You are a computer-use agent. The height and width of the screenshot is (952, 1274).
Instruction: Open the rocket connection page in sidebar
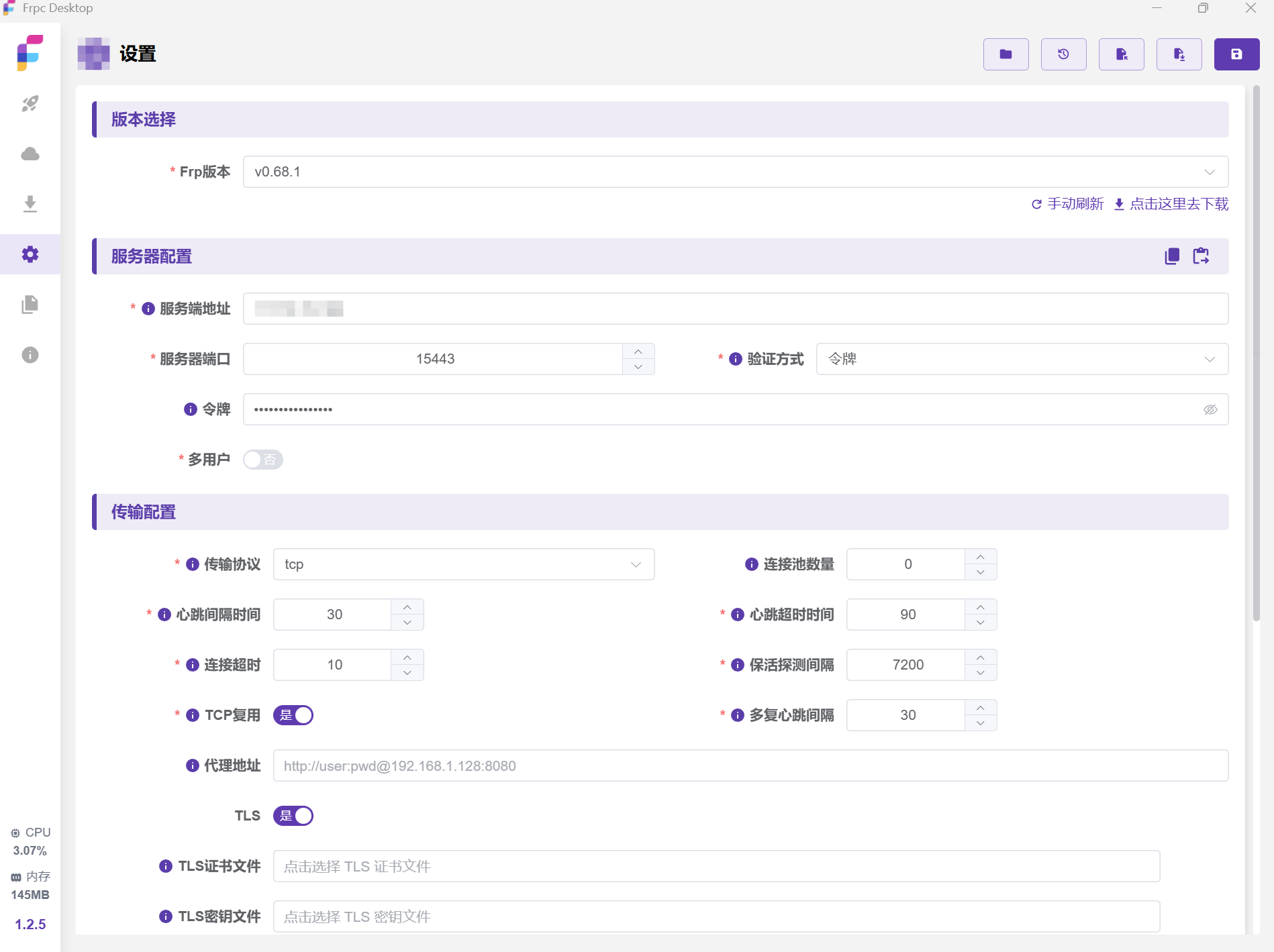click(x=30, y=103)
